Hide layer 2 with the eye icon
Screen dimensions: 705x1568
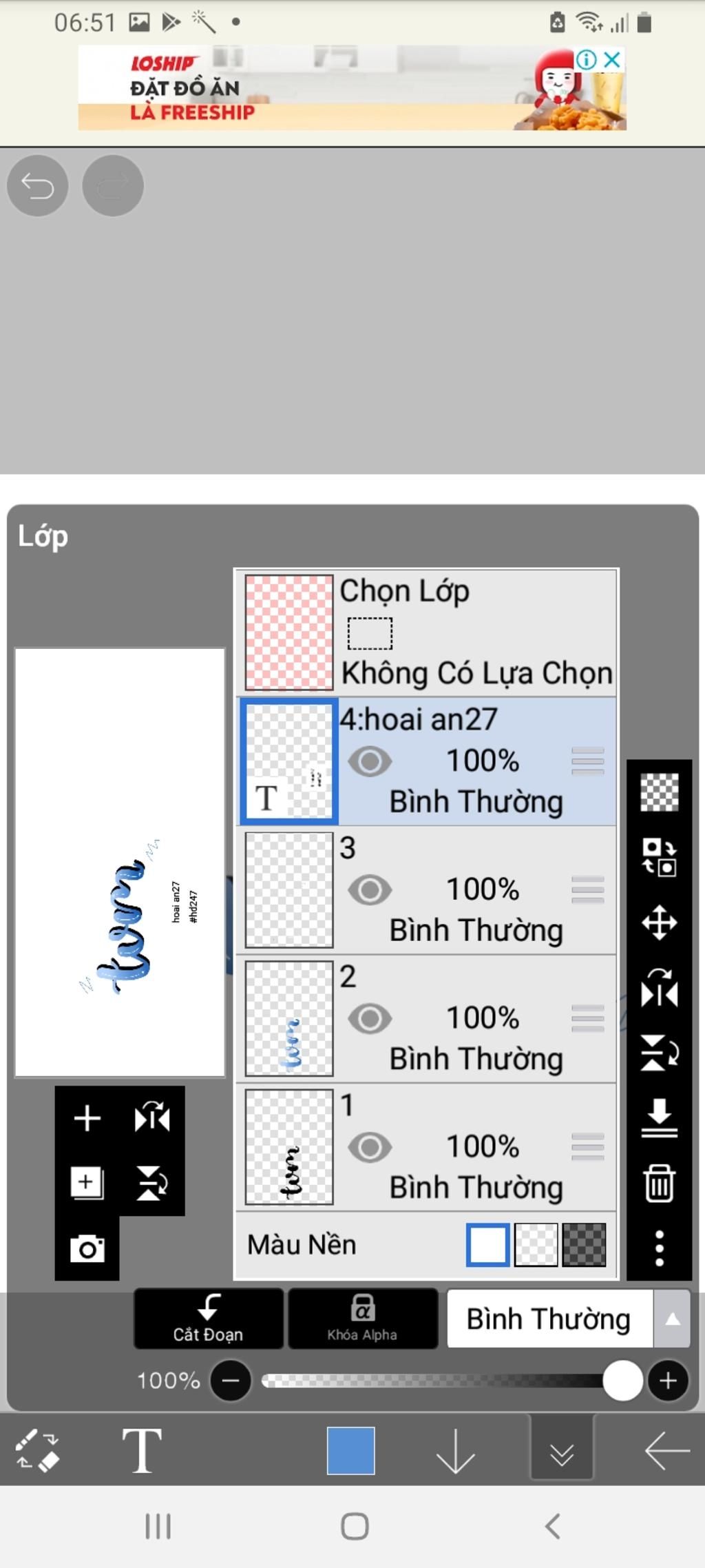pos(370,1019)
